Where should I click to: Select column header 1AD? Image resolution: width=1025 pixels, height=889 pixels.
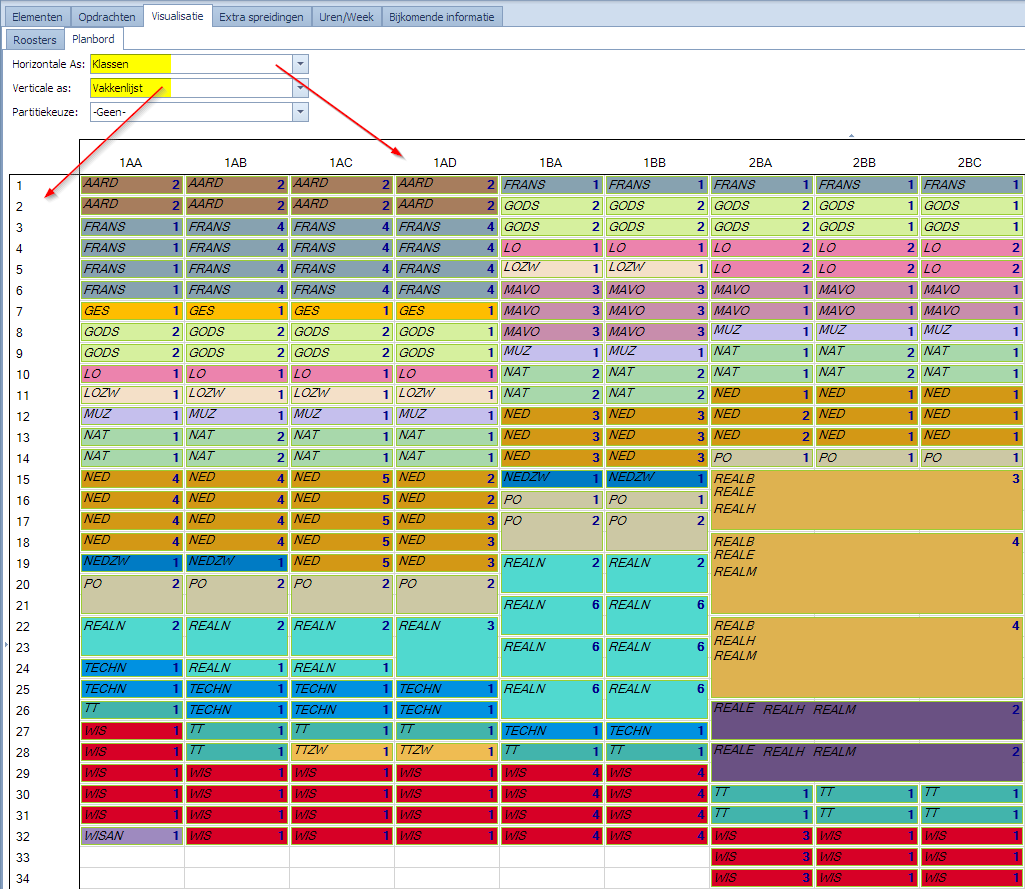[445, 163]
